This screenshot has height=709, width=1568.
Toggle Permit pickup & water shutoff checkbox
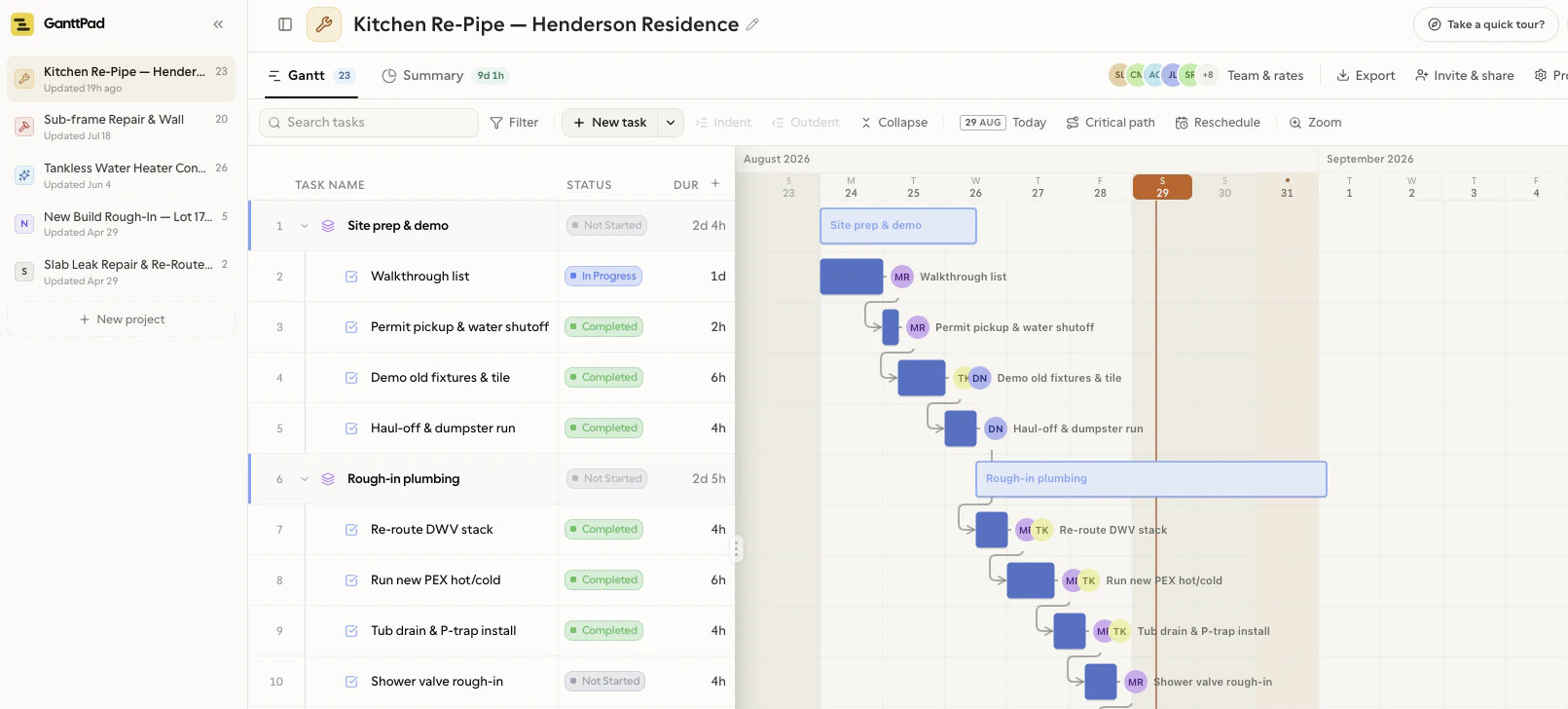[x=351, y=327]
